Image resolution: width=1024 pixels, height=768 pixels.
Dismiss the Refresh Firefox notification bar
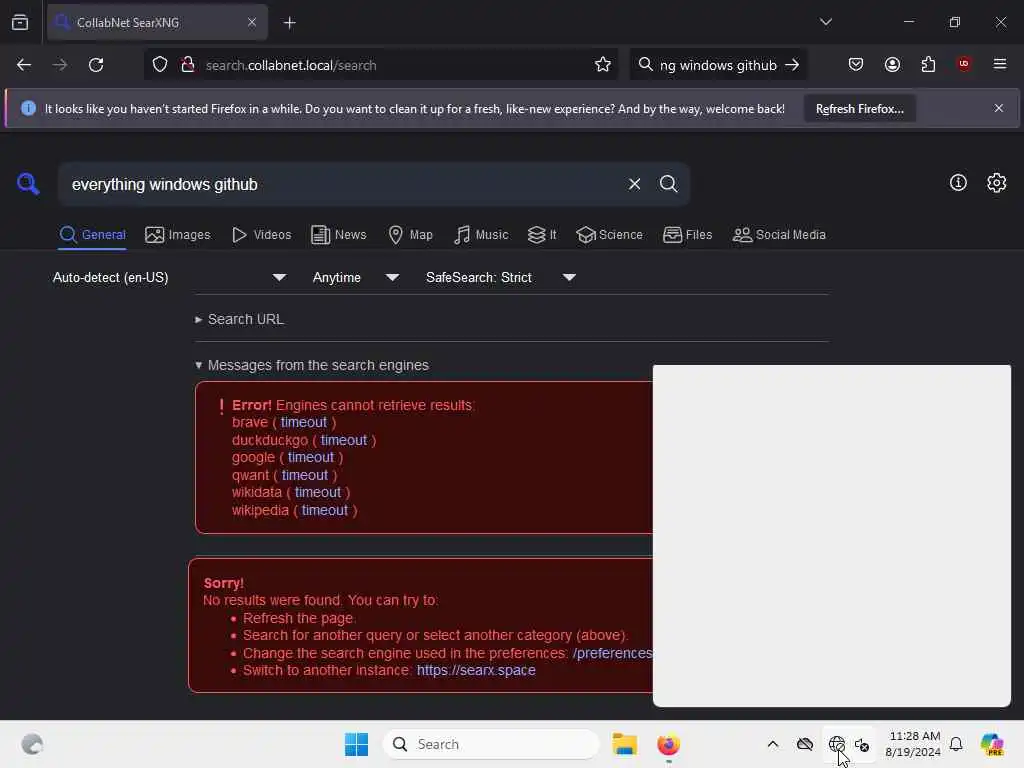[x=999, y=108]
